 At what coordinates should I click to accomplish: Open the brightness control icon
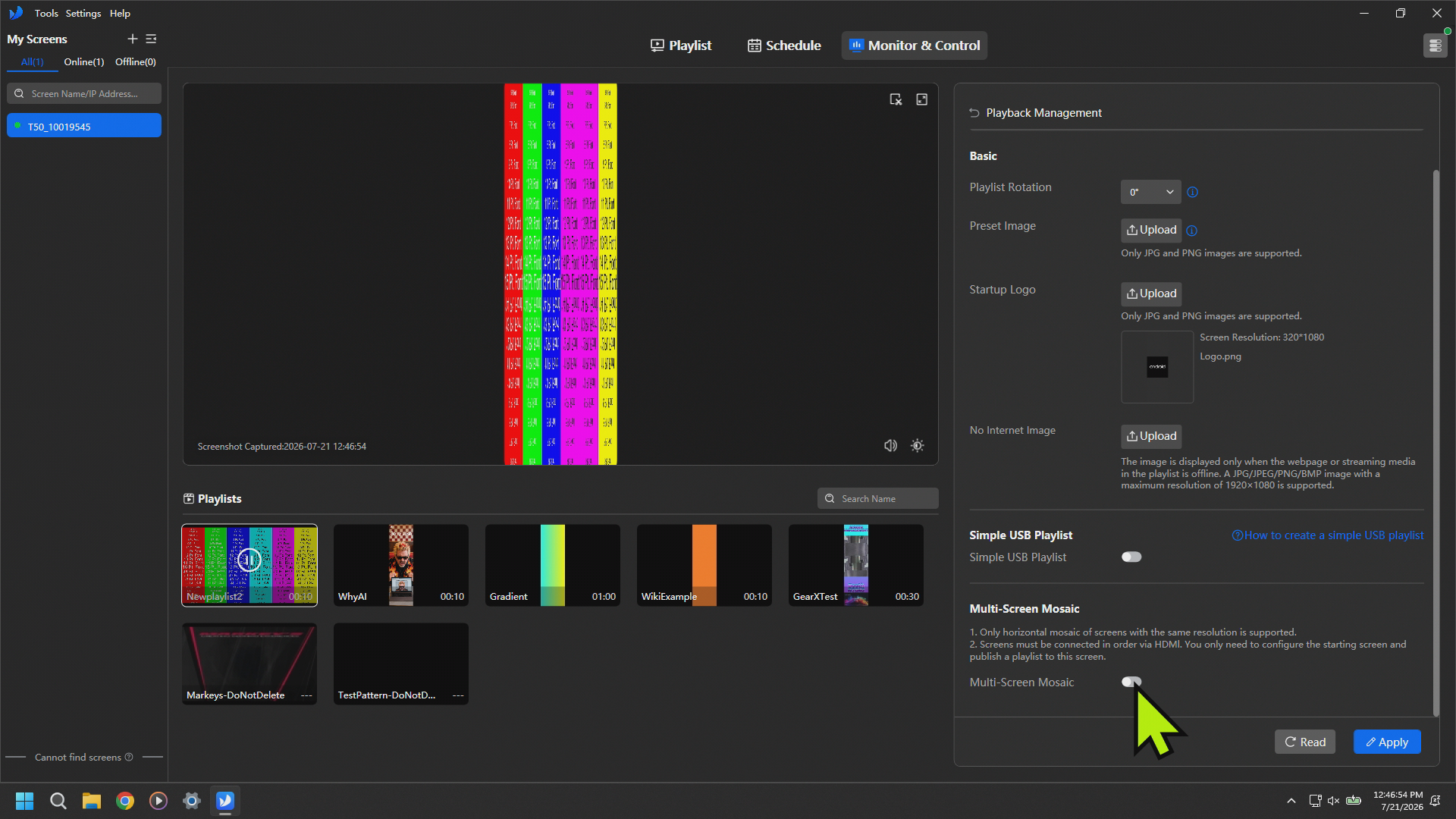[x=917, y=446]
